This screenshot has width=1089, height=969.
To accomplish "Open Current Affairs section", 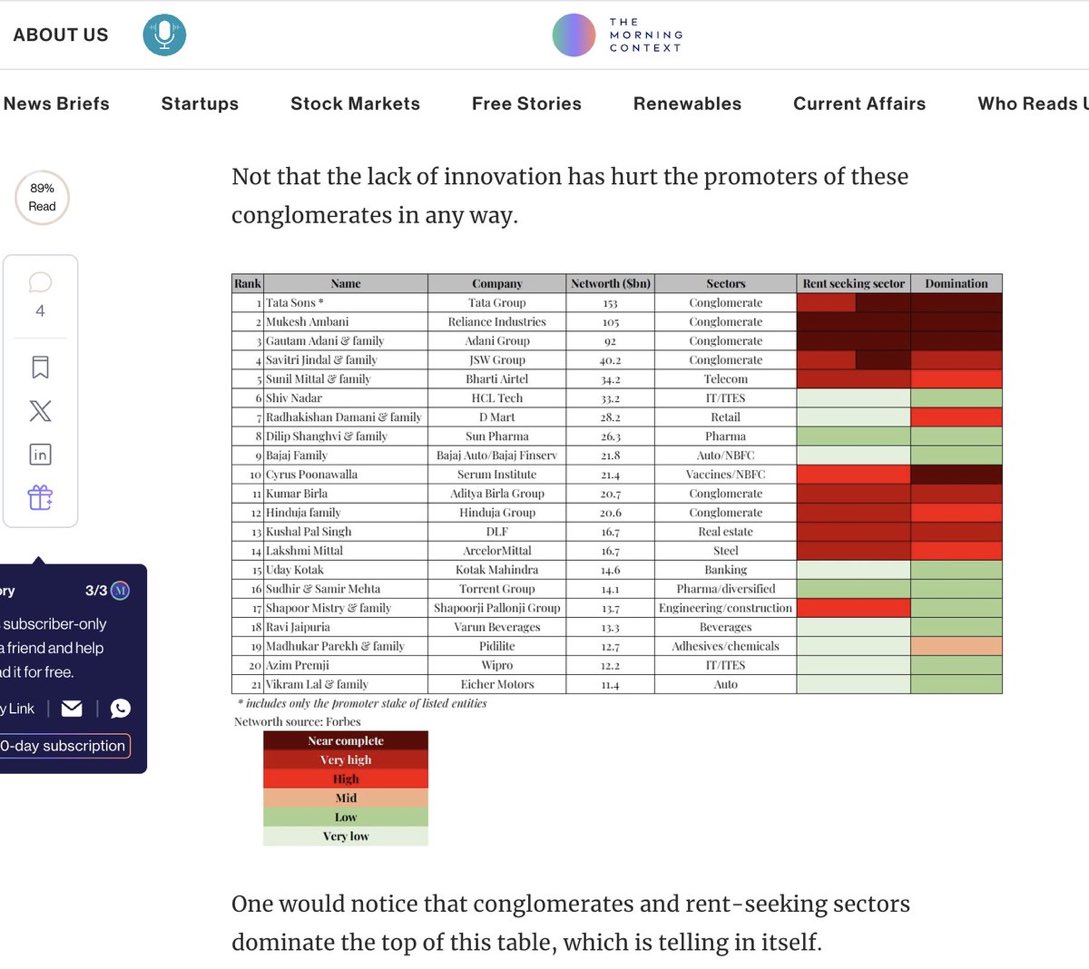I will (x=859, y=103).
